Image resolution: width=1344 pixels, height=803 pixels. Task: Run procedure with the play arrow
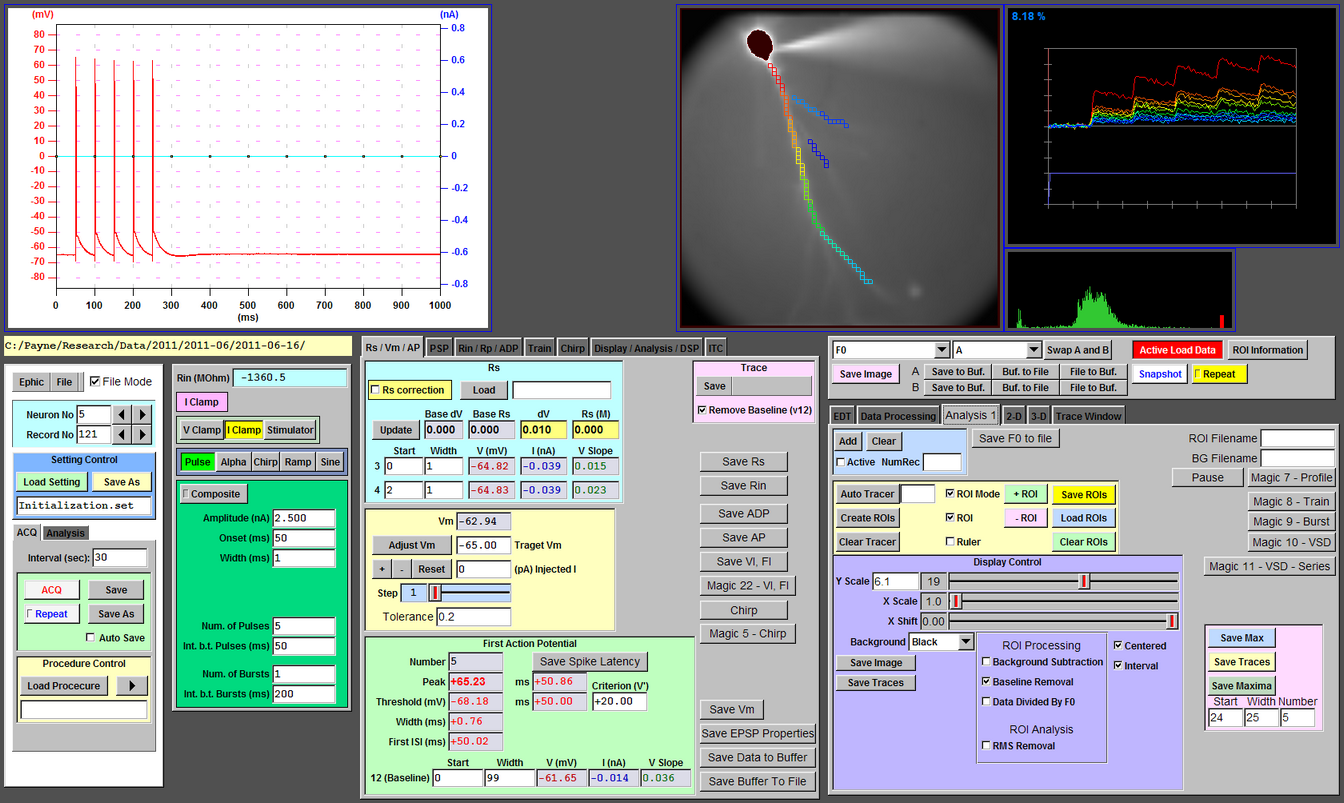(133, 686)
